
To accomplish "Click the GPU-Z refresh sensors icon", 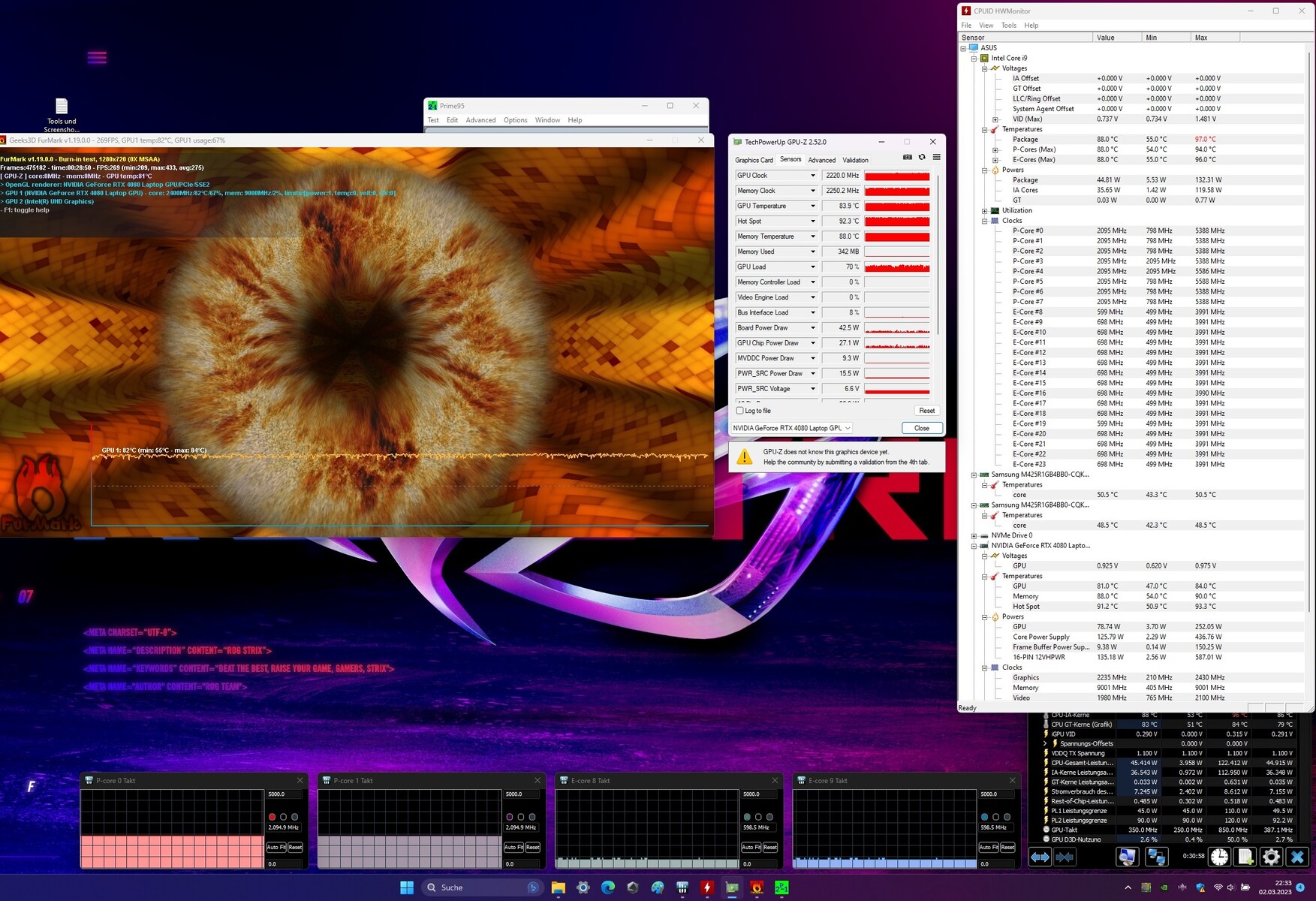I will pos(922,157).
